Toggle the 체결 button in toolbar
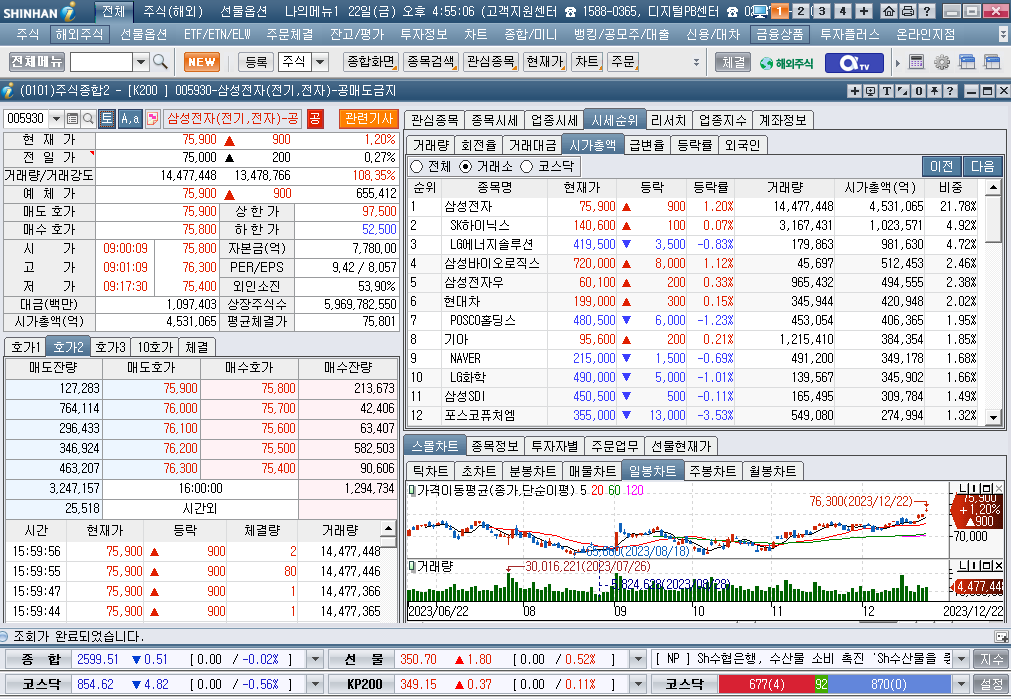The height and width of the screenshot is (699, 1011). [x=734, y=63]
